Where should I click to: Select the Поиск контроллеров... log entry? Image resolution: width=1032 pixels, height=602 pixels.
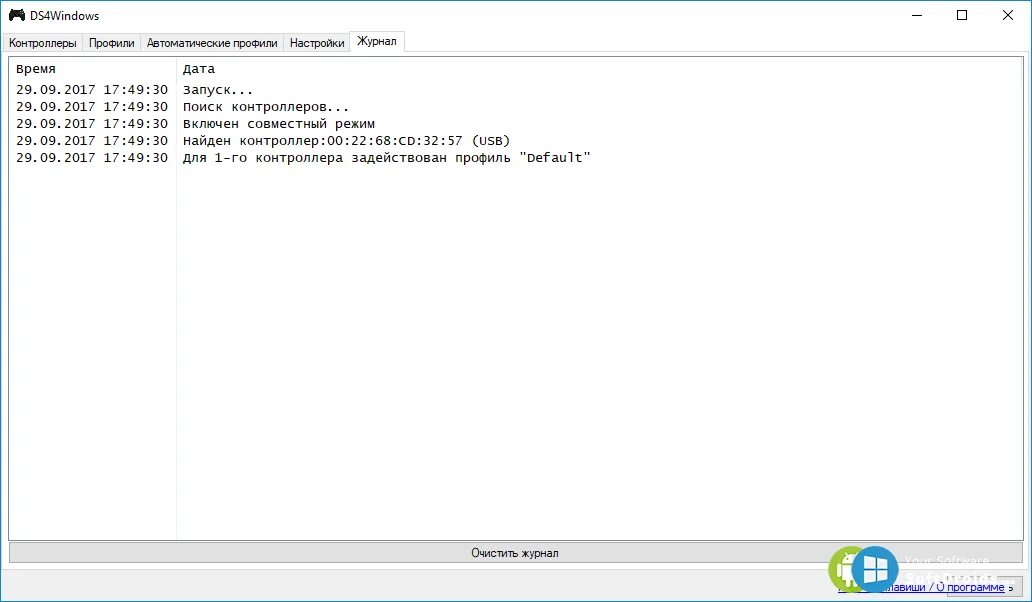pos(266,107)
